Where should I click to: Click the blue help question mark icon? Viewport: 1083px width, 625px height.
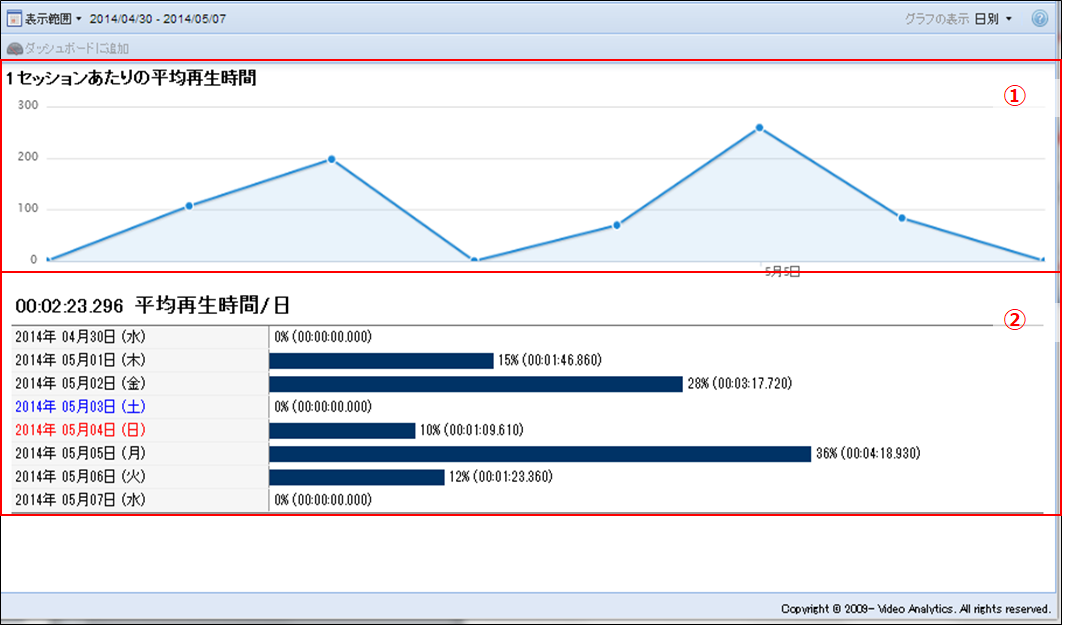1039,18
